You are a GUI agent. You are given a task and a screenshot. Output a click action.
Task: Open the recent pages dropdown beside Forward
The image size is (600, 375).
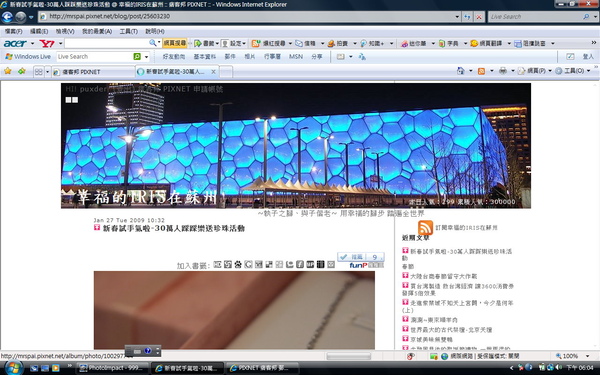tap(31, 17)
